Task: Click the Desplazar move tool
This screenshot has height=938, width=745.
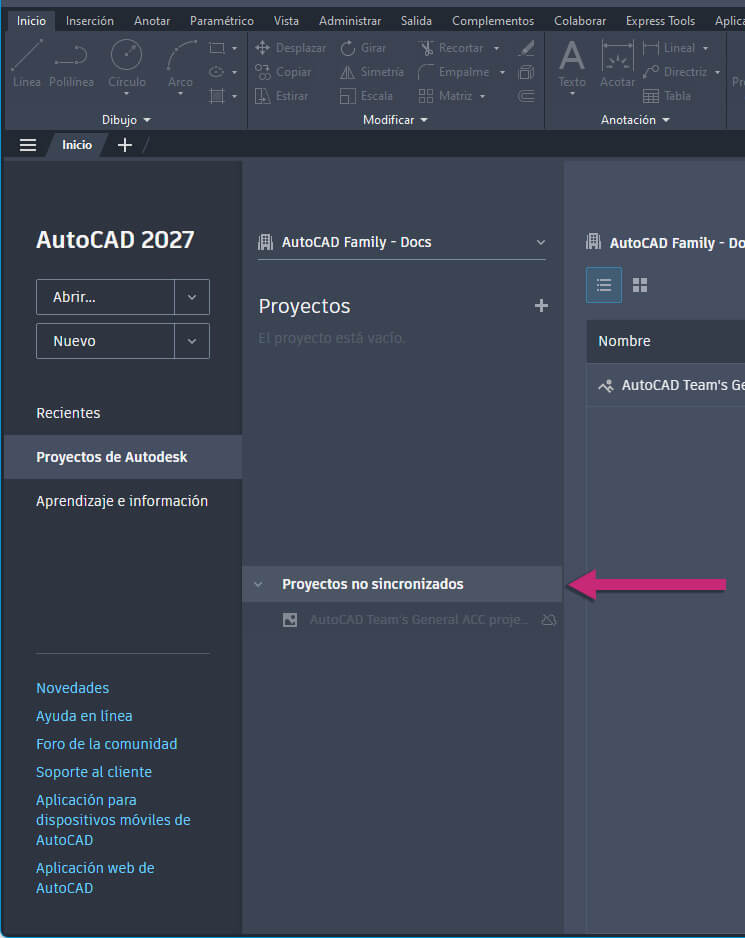Action: pos(291,48)
